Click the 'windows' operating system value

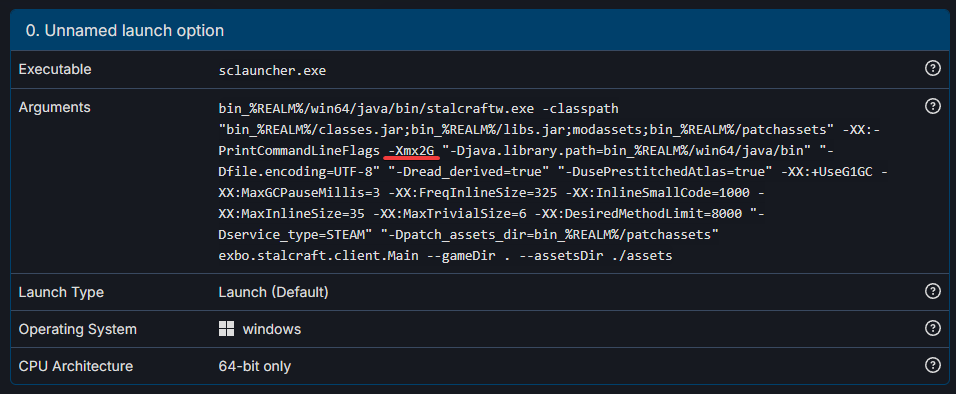[x=272, y=329]
